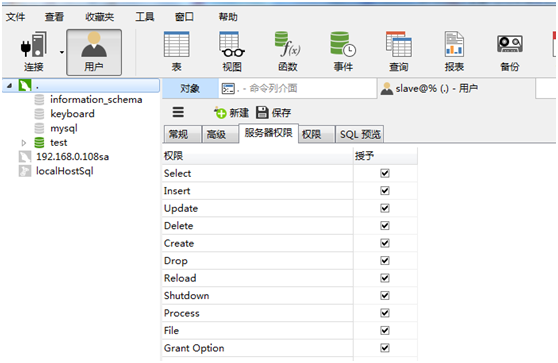Click the Grant (授予) column header
The height and width of the screenshot is (363, 558).
tap(385, 156)
